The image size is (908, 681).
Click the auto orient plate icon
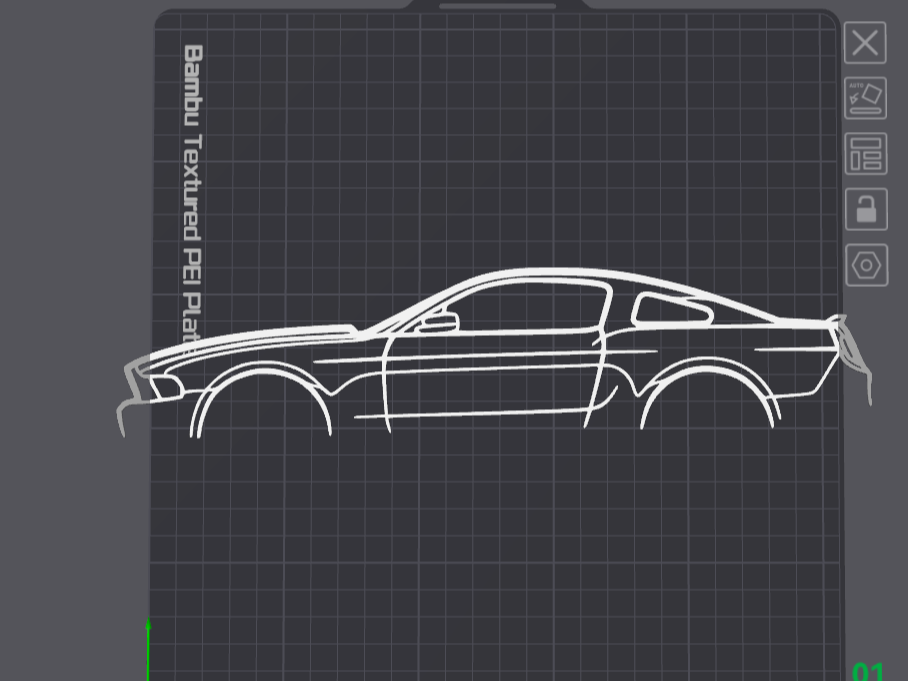point(865,98)
